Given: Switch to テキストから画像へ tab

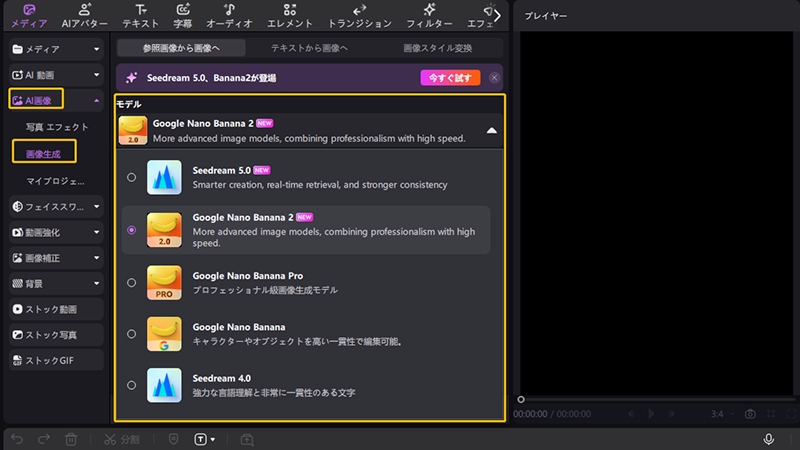Looking at the screenshot, I should (309, 48).
